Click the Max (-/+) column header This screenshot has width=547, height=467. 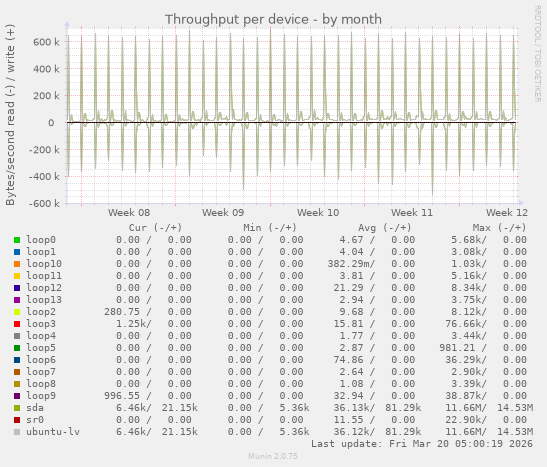pos(499,228)
